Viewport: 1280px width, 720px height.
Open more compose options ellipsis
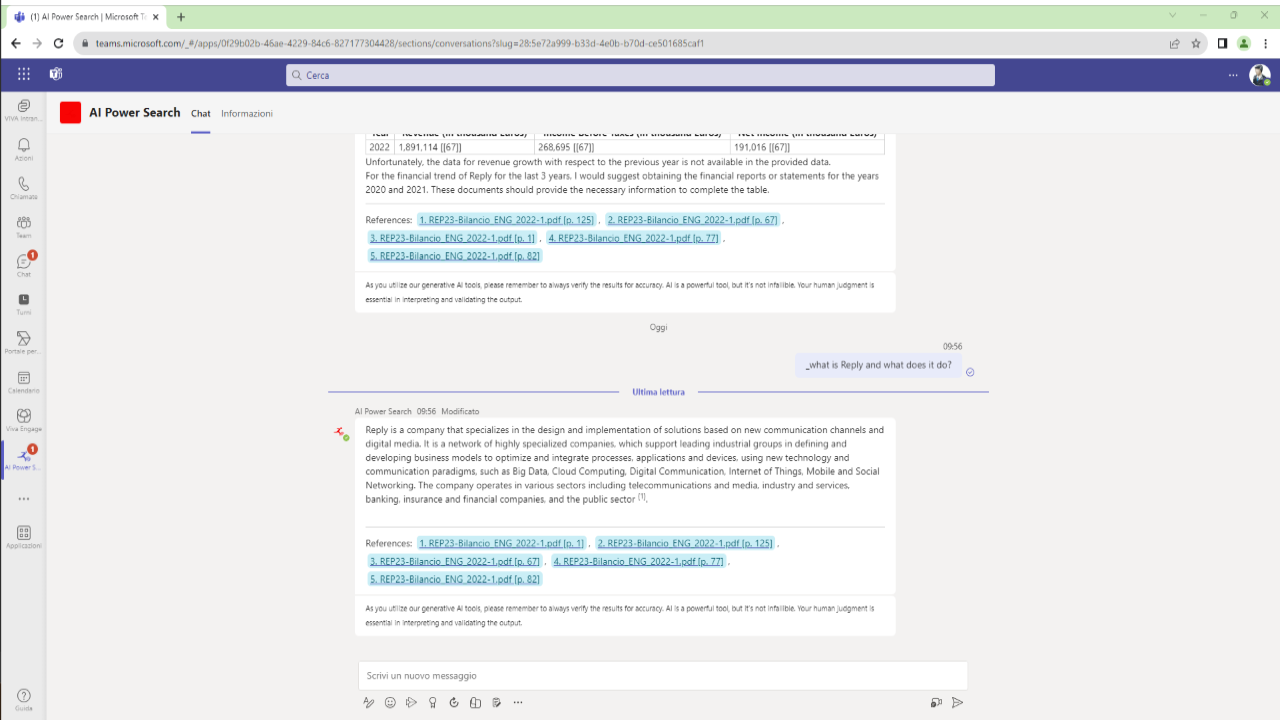(518, 702)
